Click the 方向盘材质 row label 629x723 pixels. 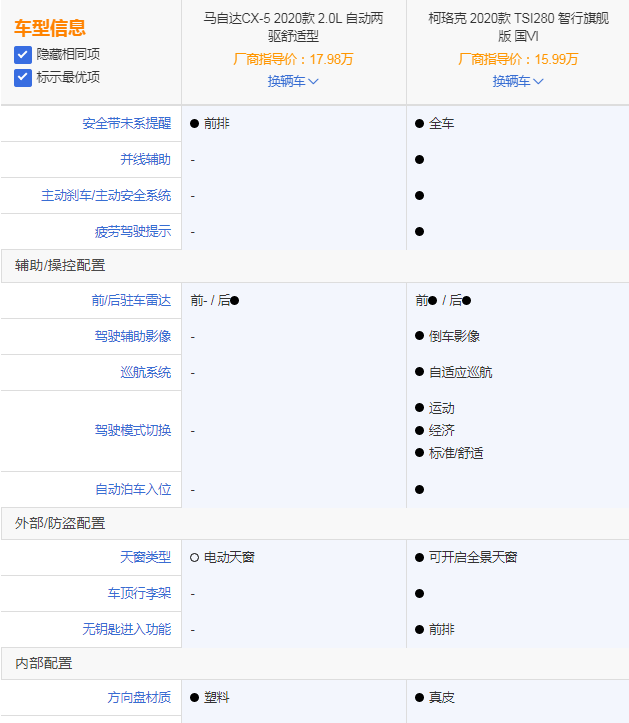click(139, 697)
